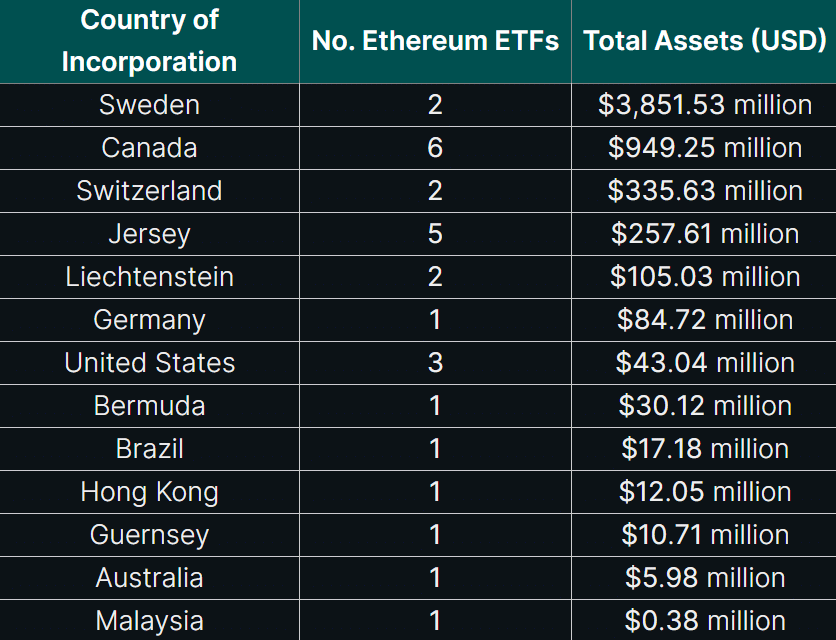836x640 pixels.
Task: Click Jersey's ETF count of 5
Action: (435, 234)
